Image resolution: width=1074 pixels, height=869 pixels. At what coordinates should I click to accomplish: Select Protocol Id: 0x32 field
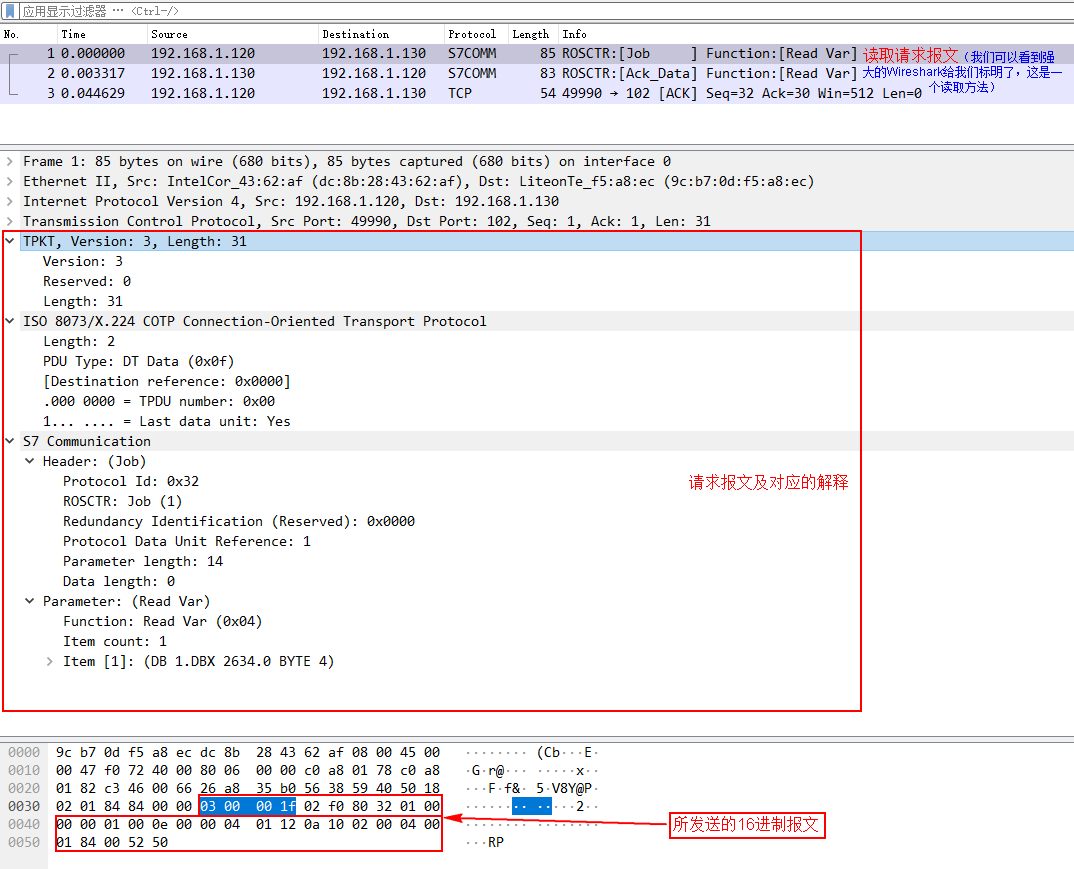131,481
